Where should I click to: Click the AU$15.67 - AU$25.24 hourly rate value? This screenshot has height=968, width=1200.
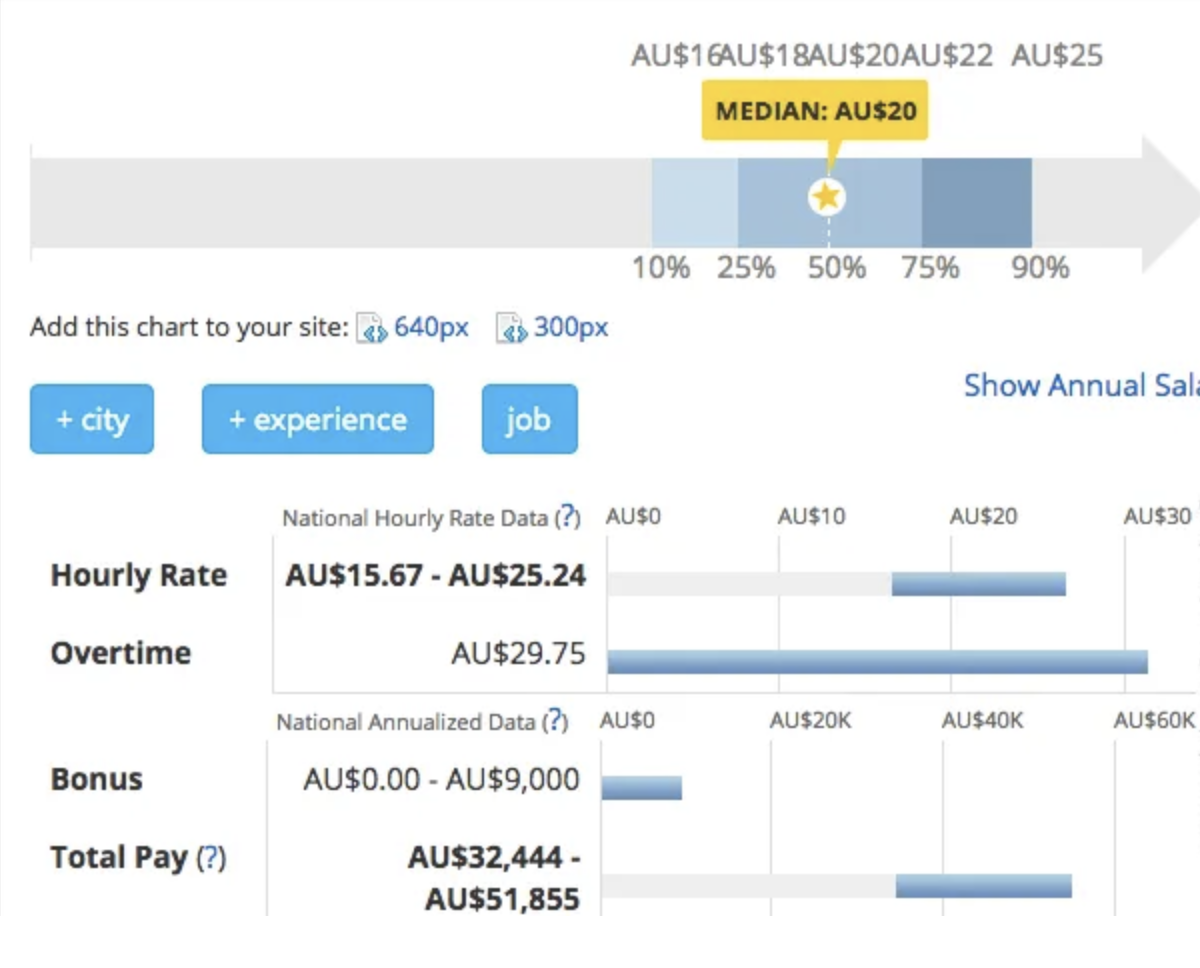[435, 575]
